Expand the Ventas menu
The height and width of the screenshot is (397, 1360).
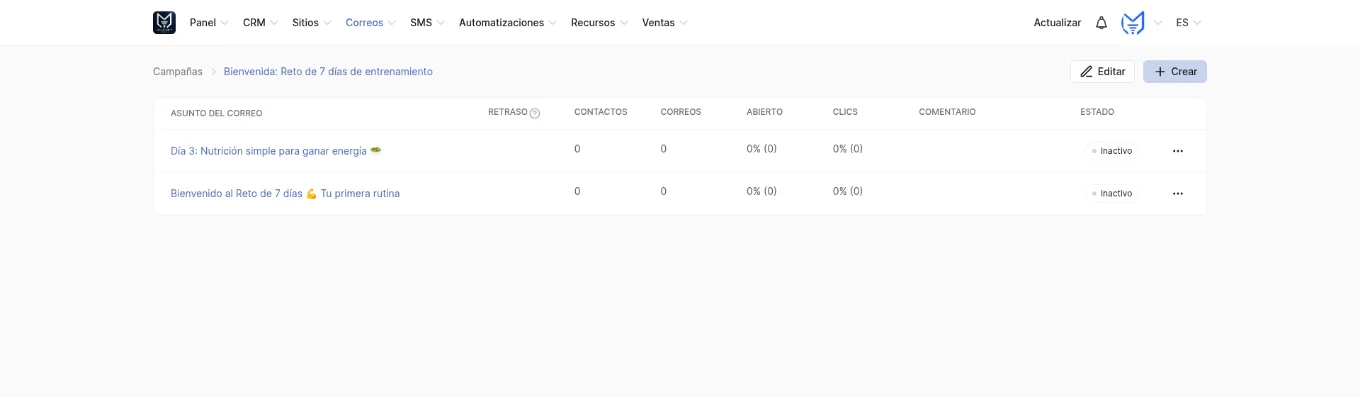[665, 22]
